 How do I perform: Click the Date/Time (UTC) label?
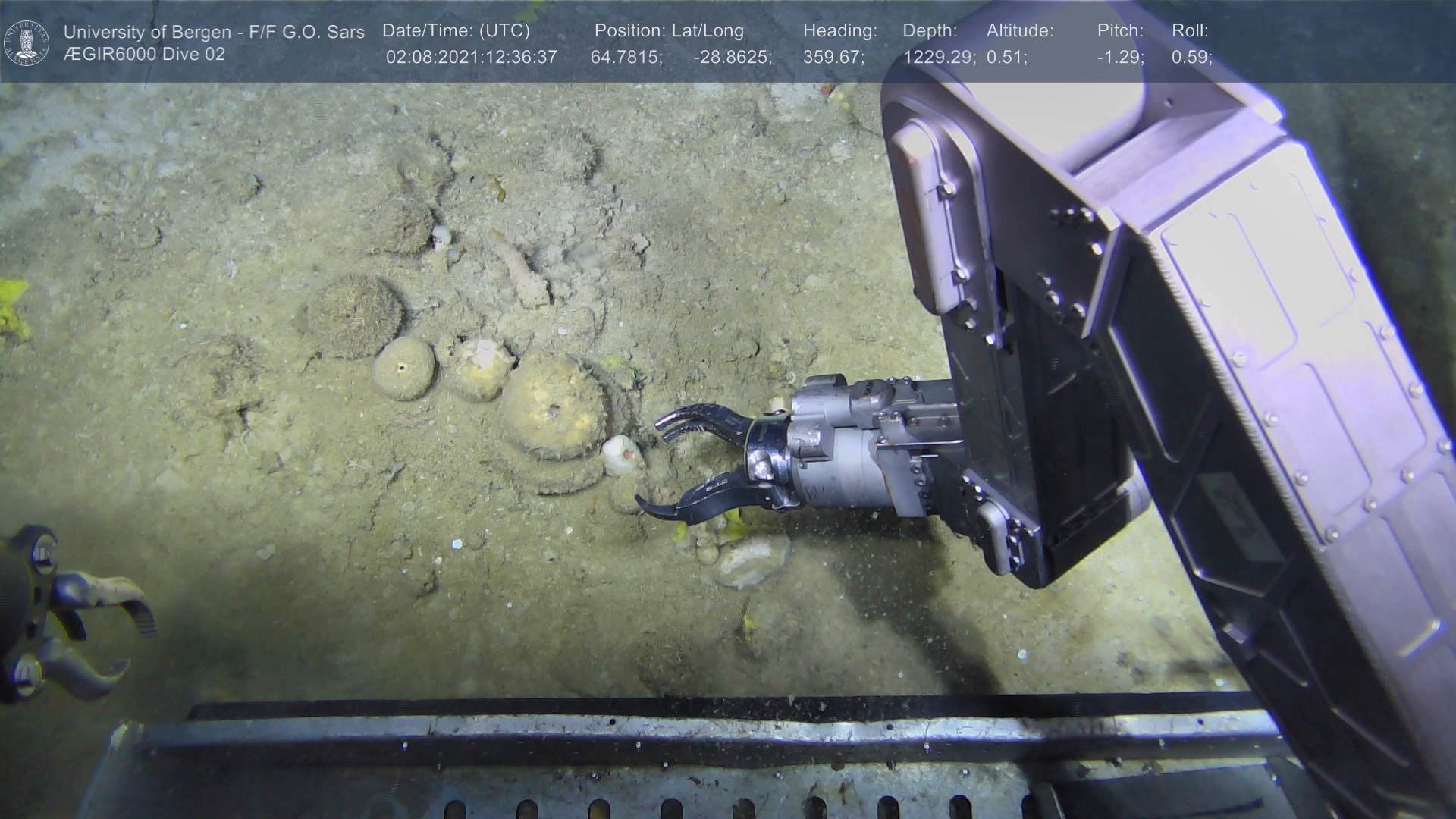click(456, 31)
